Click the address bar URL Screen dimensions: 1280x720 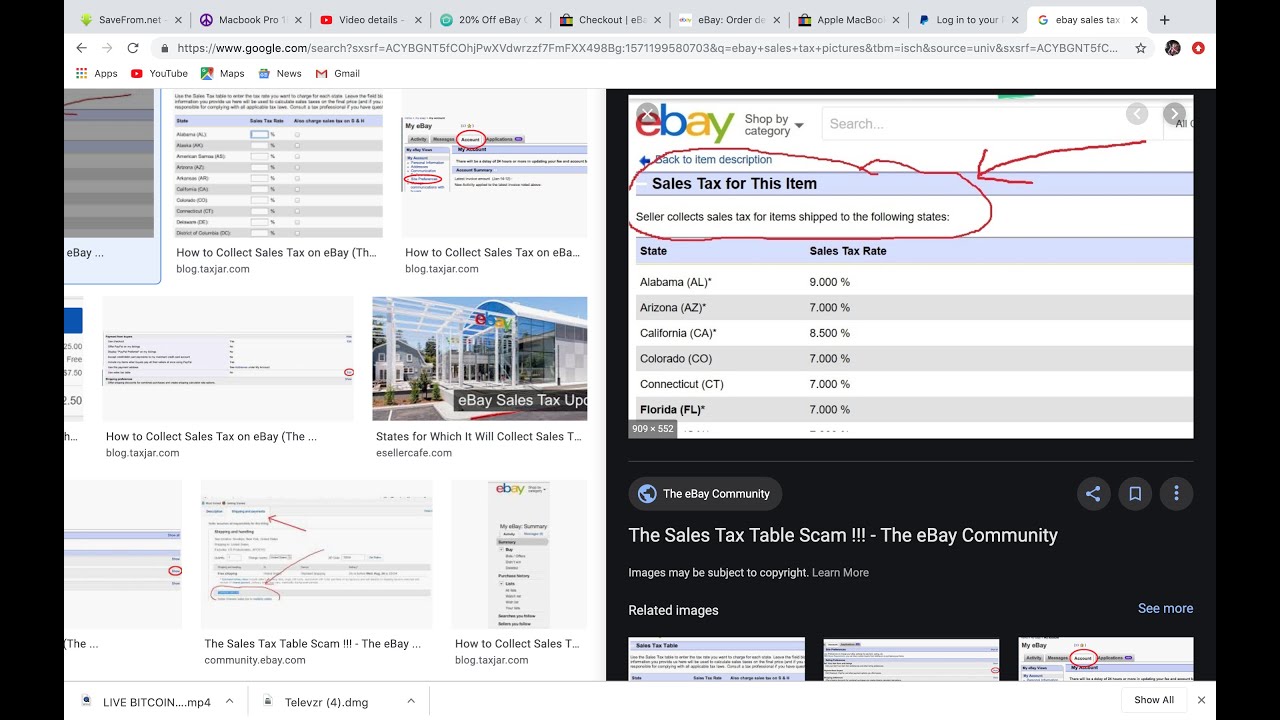click(x=647, y=48)
